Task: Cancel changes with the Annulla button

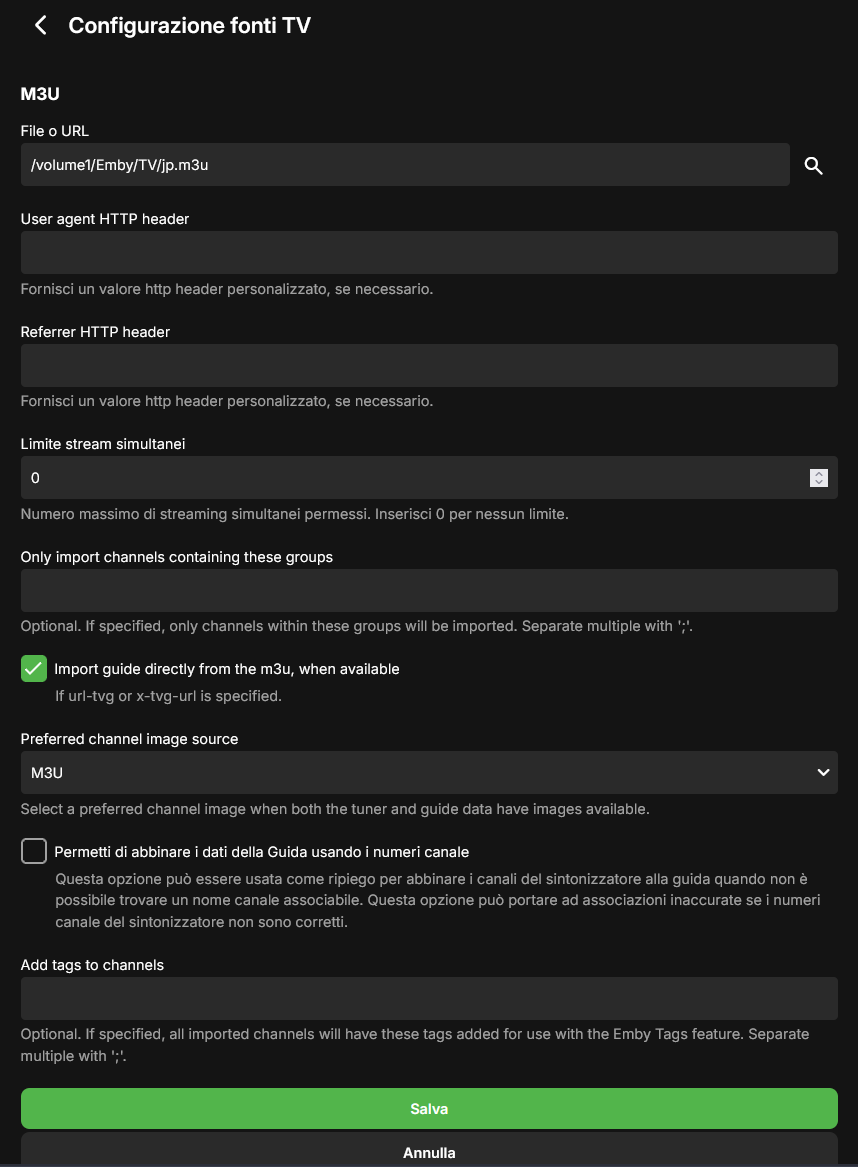Action: (429, 1152)
